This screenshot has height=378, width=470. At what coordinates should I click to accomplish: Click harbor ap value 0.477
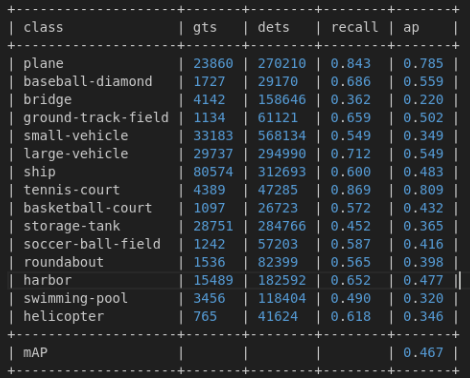423,280
